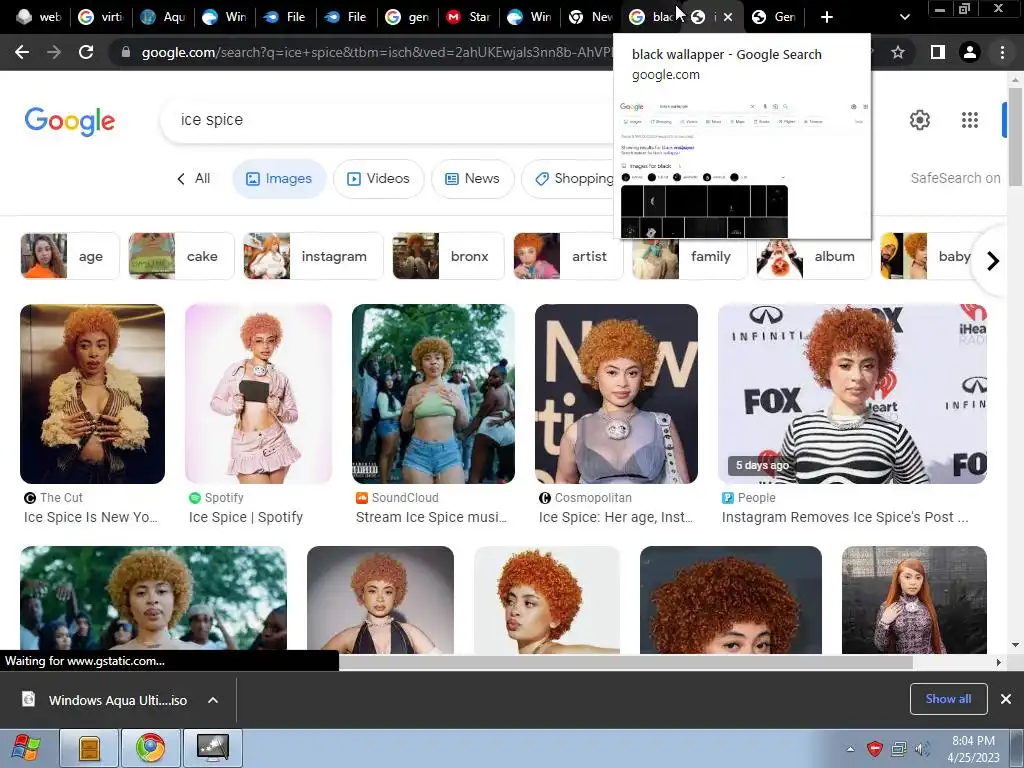The height and width of the screenshot is (768, 1024).
Task: Open the Chrome side panel icon
Action: [x=937, y=52]
